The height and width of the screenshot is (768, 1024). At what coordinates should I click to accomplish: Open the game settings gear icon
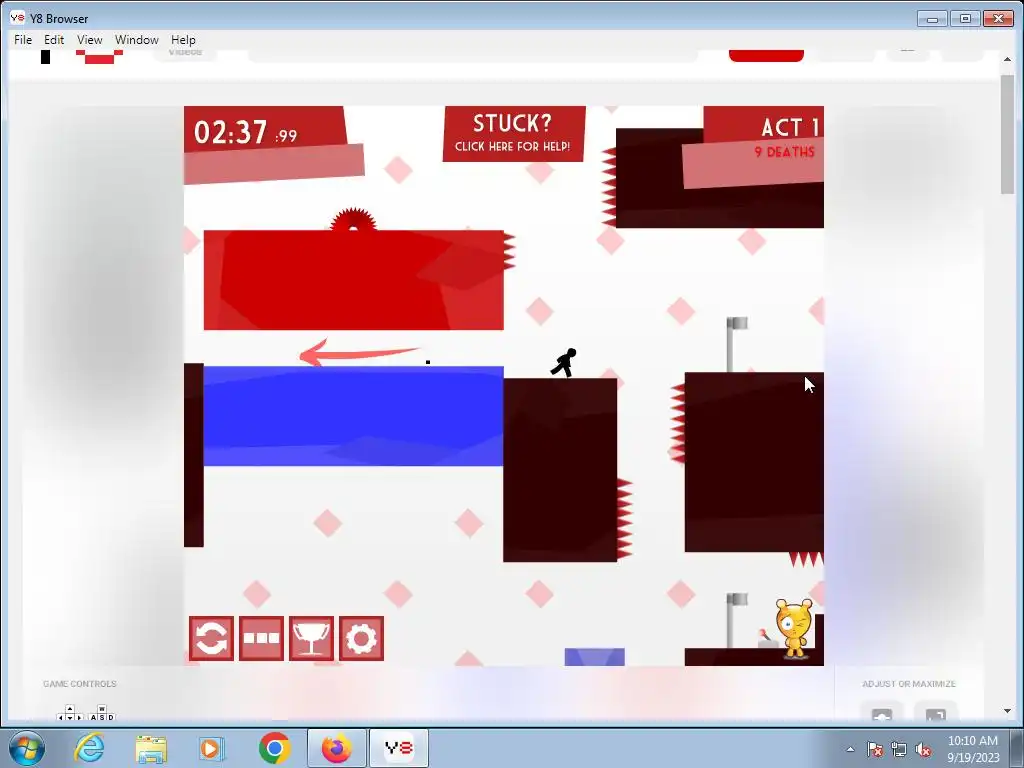(x=361, y=638)
